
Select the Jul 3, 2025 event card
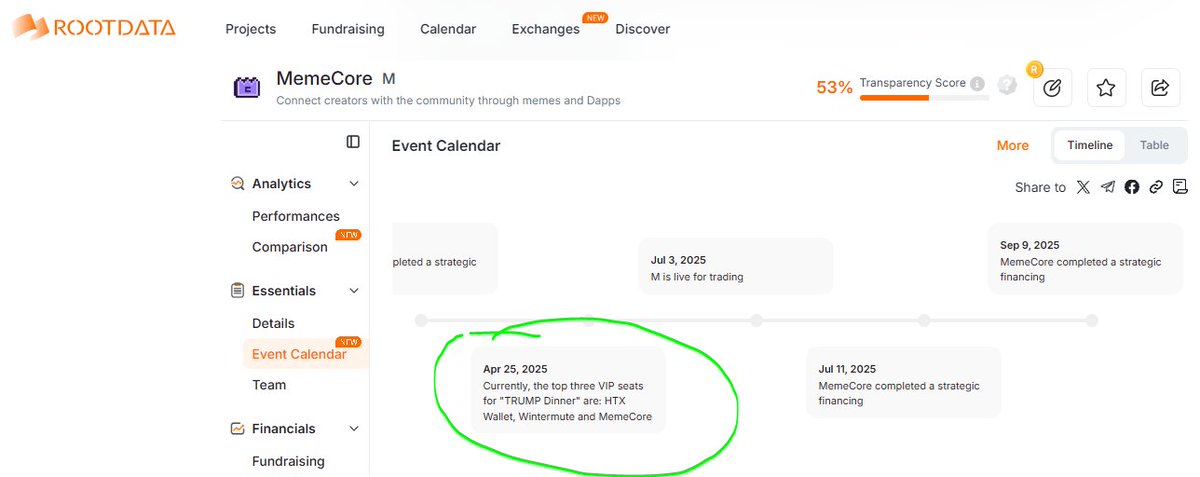click(736, 266)
